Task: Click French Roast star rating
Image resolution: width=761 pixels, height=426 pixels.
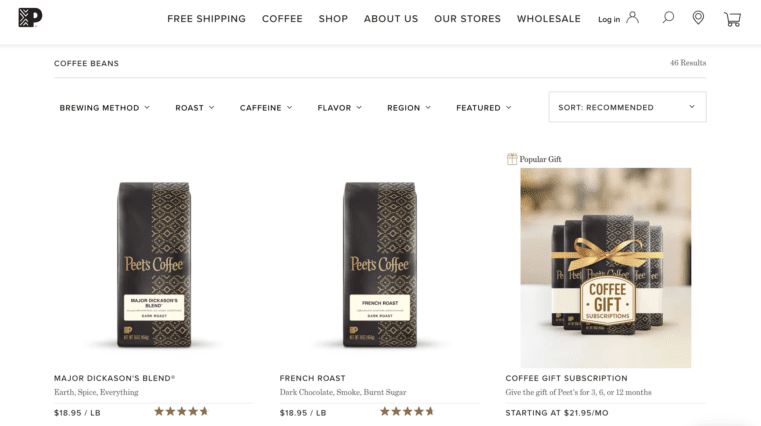Action: [407, 412]
